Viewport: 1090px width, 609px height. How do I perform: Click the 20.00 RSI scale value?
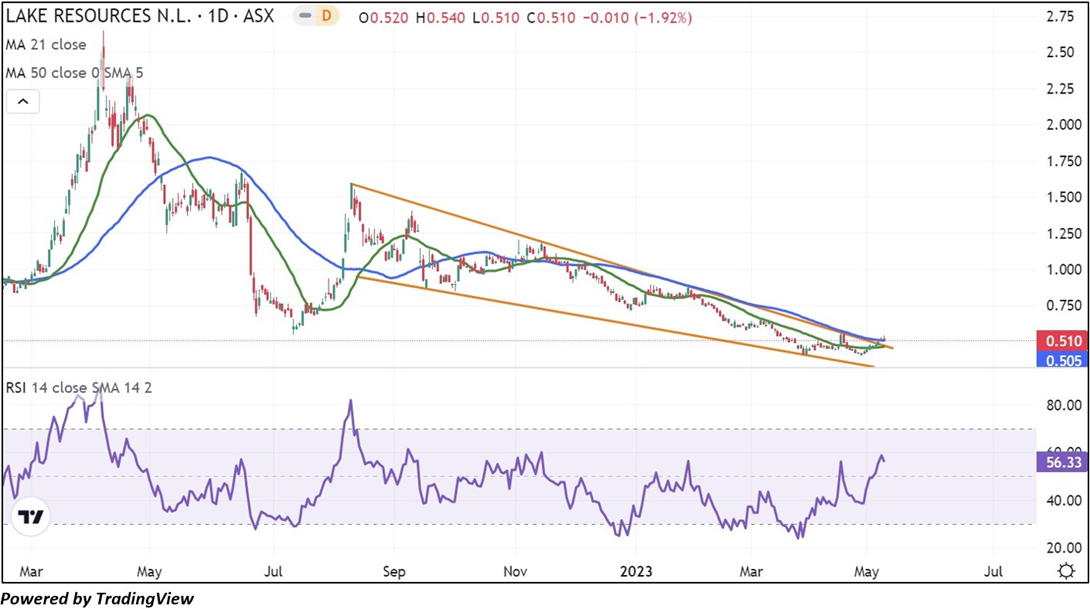click(1064, 548)
